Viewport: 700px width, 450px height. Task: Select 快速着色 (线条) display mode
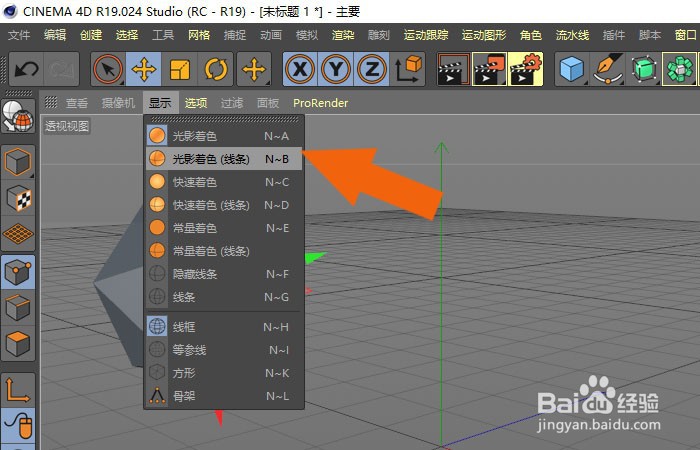pos(224,205)
